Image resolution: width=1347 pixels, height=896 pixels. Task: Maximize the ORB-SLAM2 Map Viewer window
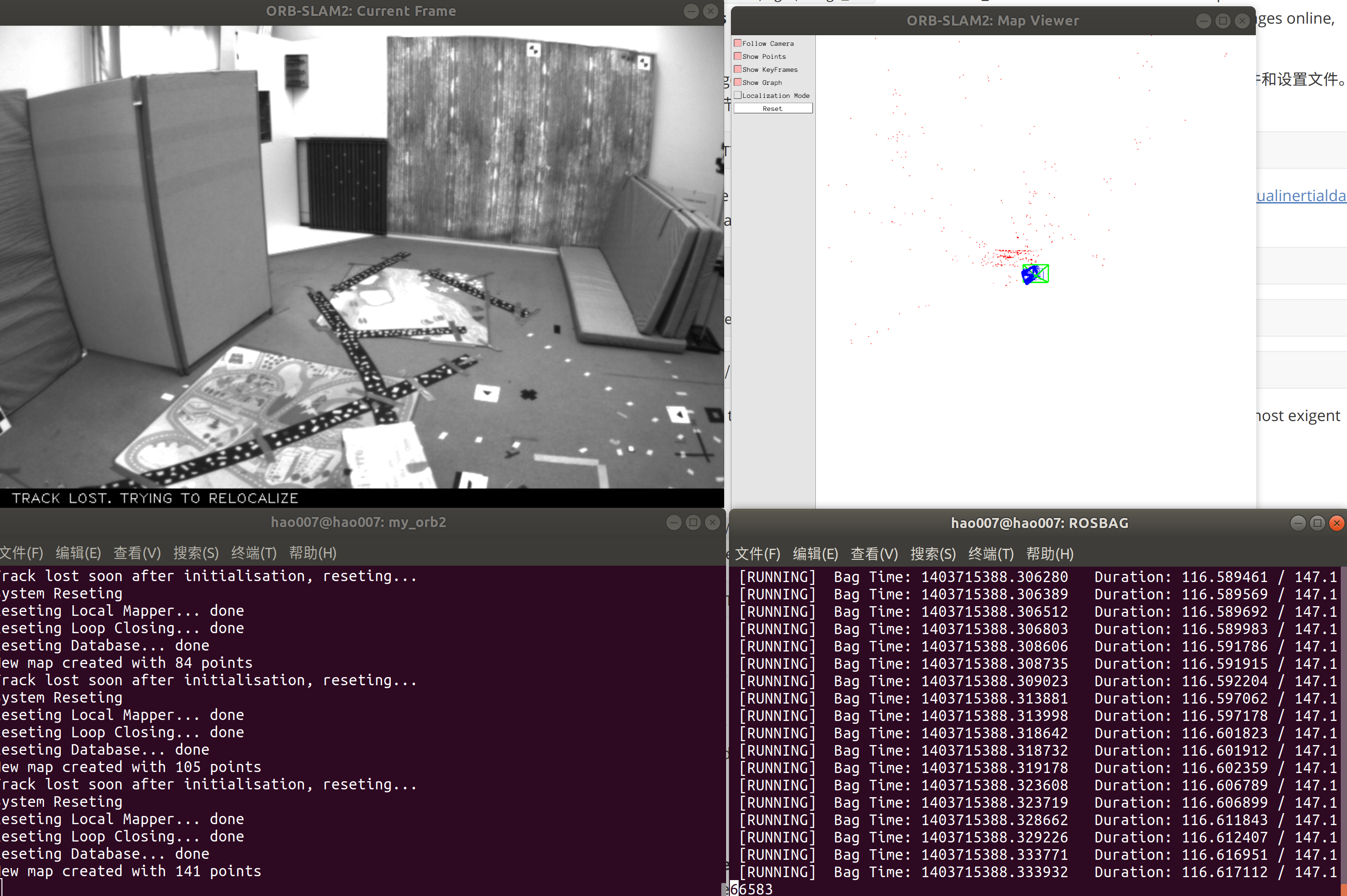1223,21
